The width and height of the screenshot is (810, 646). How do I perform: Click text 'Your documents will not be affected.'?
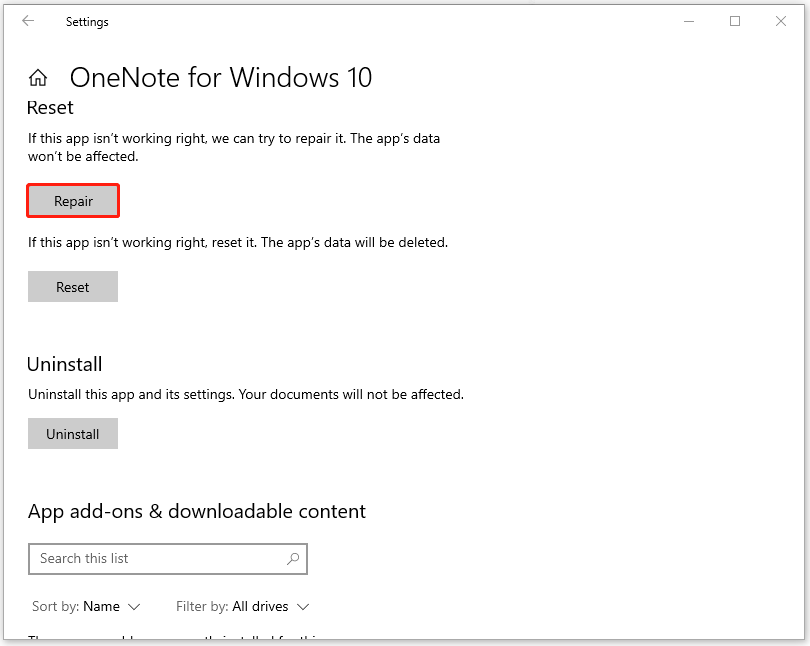click(x=351, y=395)
